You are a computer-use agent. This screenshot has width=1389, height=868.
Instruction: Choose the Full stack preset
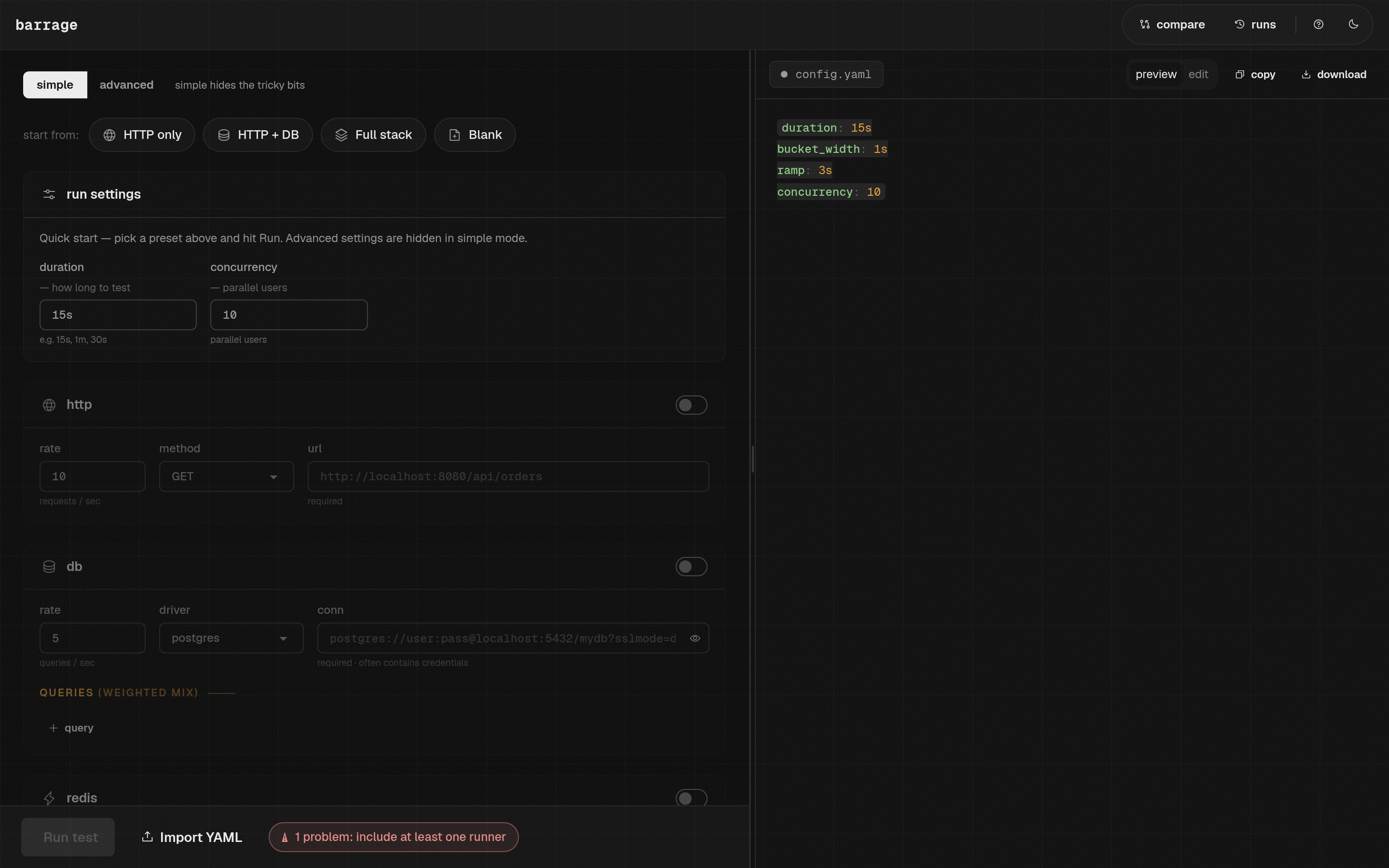click(373, 135)
